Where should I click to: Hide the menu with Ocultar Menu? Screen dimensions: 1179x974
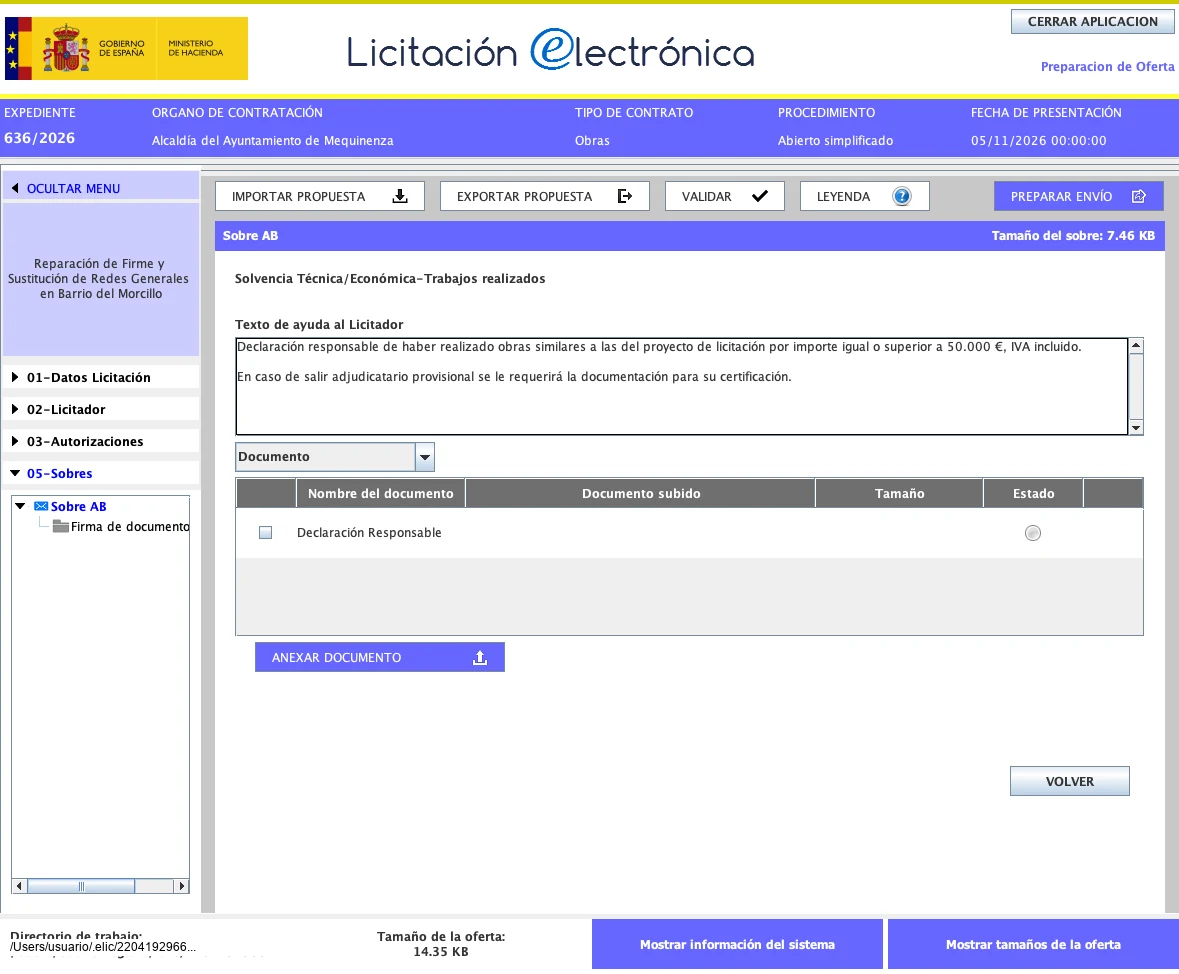click(102, 188)
